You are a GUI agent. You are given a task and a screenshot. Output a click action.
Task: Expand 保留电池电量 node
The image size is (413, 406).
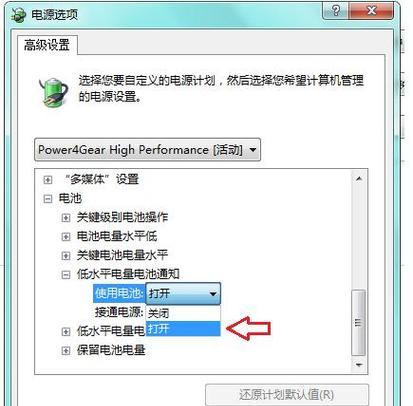tap(66, 351)
